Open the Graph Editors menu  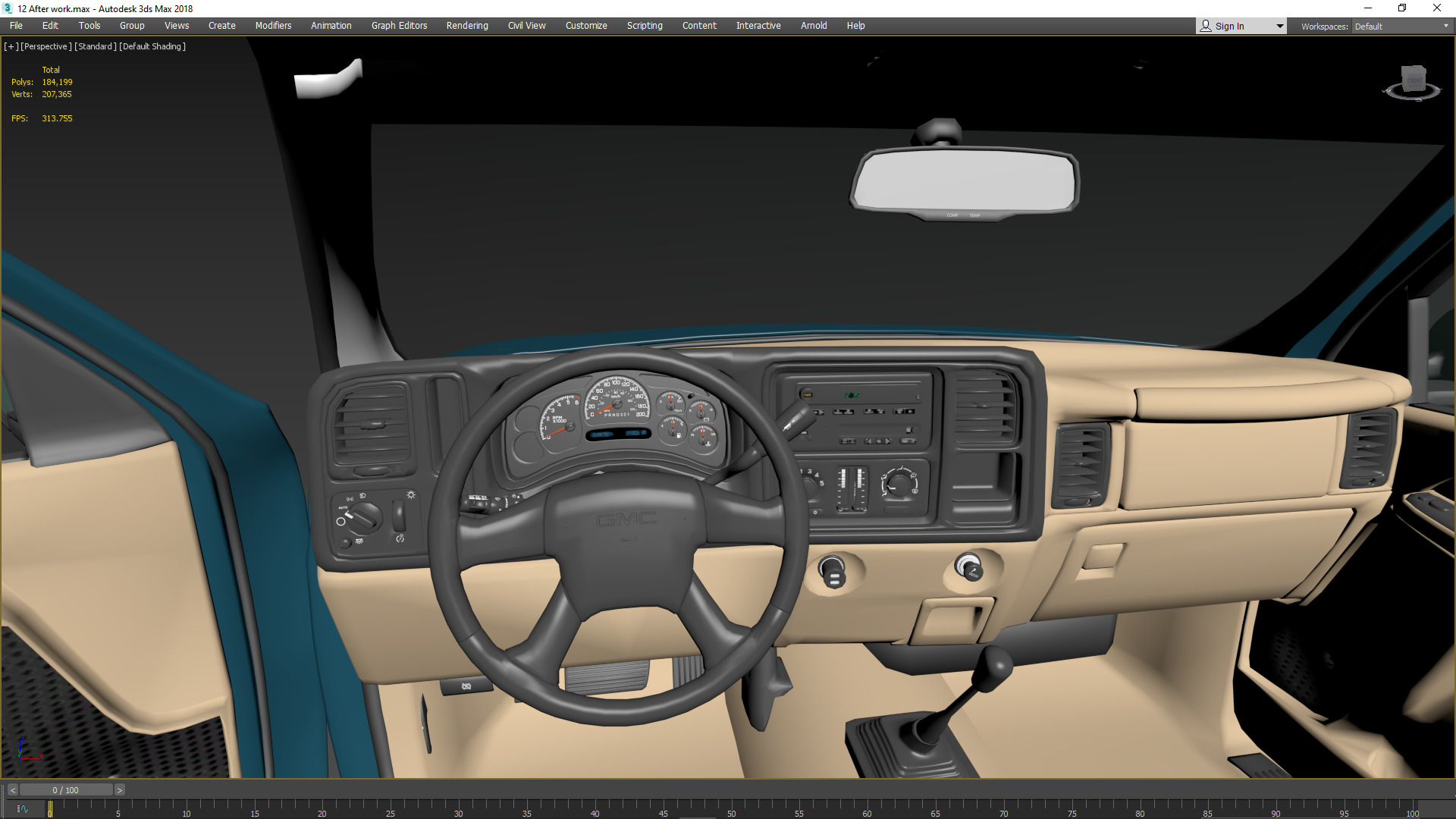pos(399,26)
